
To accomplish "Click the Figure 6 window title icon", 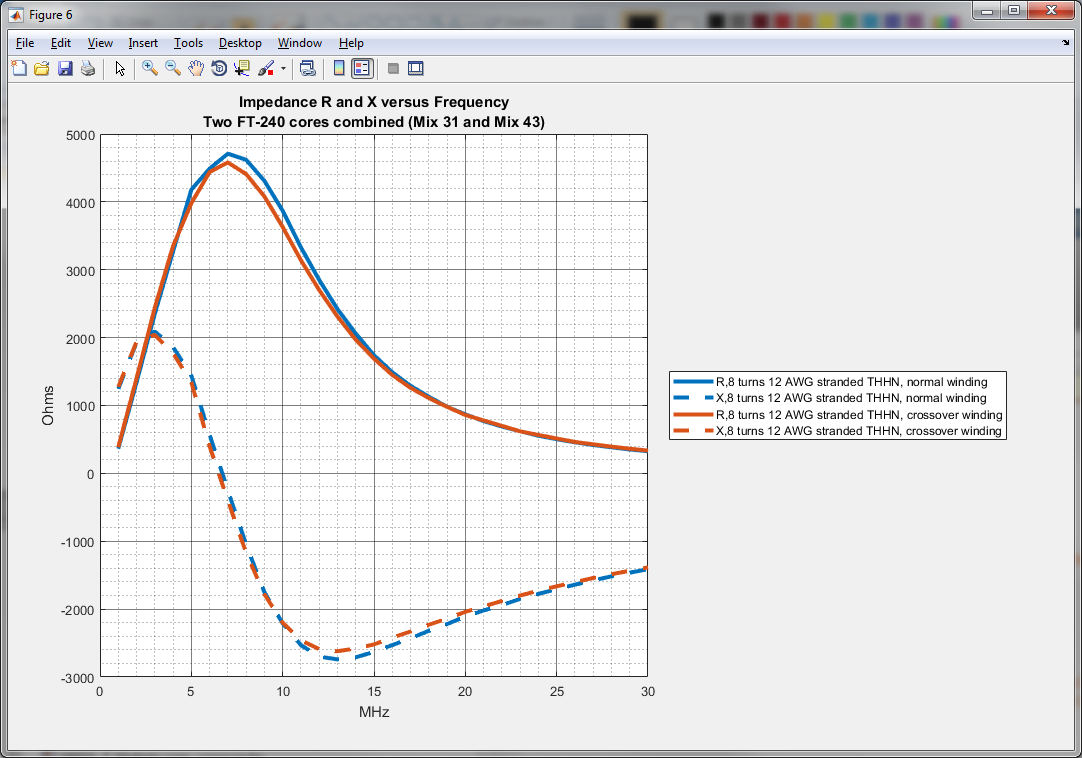I will (15, 14).
